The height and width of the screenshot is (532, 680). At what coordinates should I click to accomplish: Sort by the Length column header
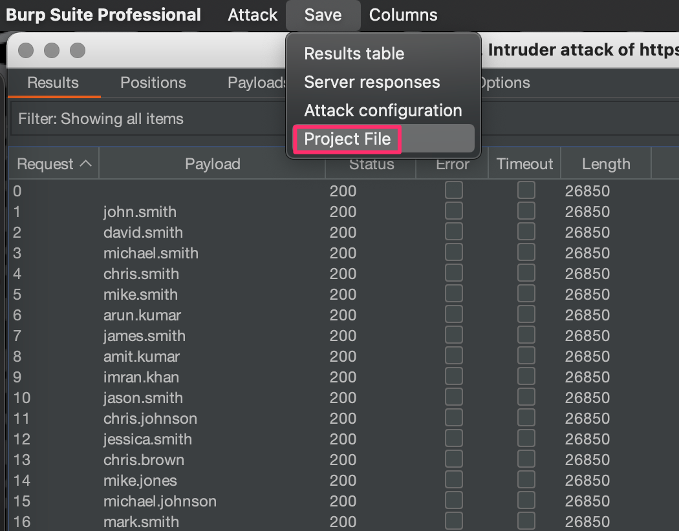tap(606, 164)
